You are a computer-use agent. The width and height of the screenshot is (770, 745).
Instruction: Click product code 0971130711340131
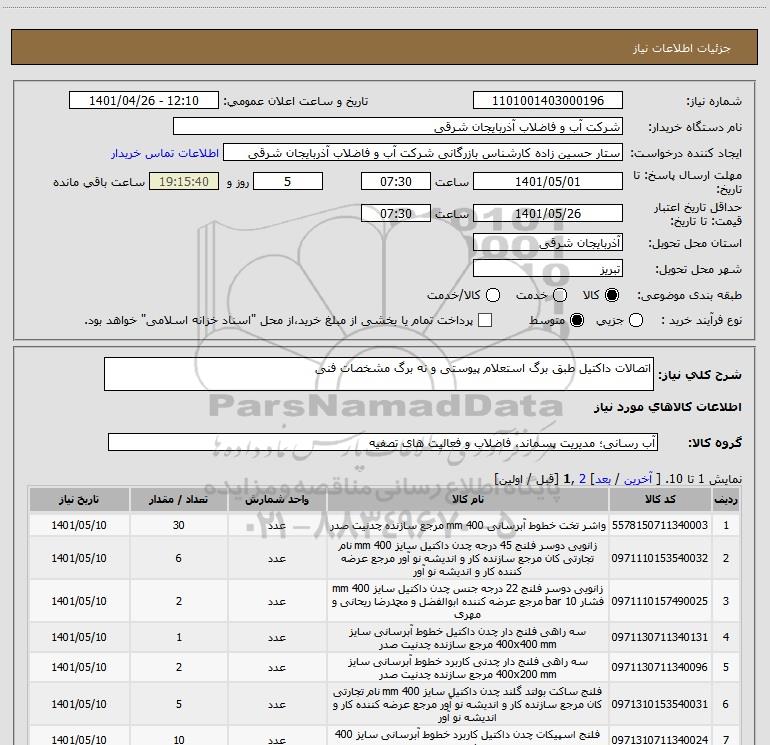(660, 637)
